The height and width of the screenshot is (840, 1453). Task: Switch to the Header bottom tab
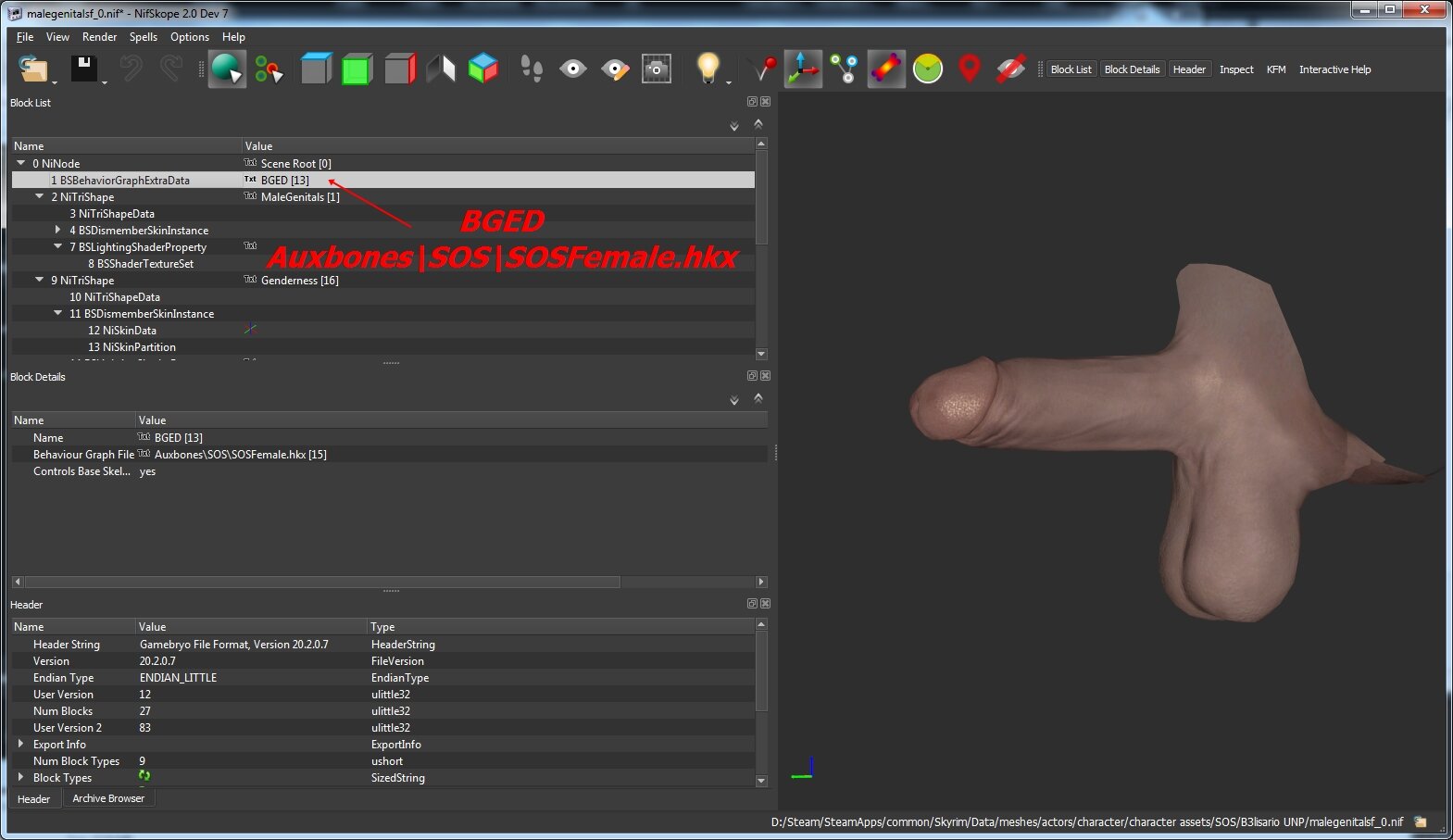(x=34, y=799)
